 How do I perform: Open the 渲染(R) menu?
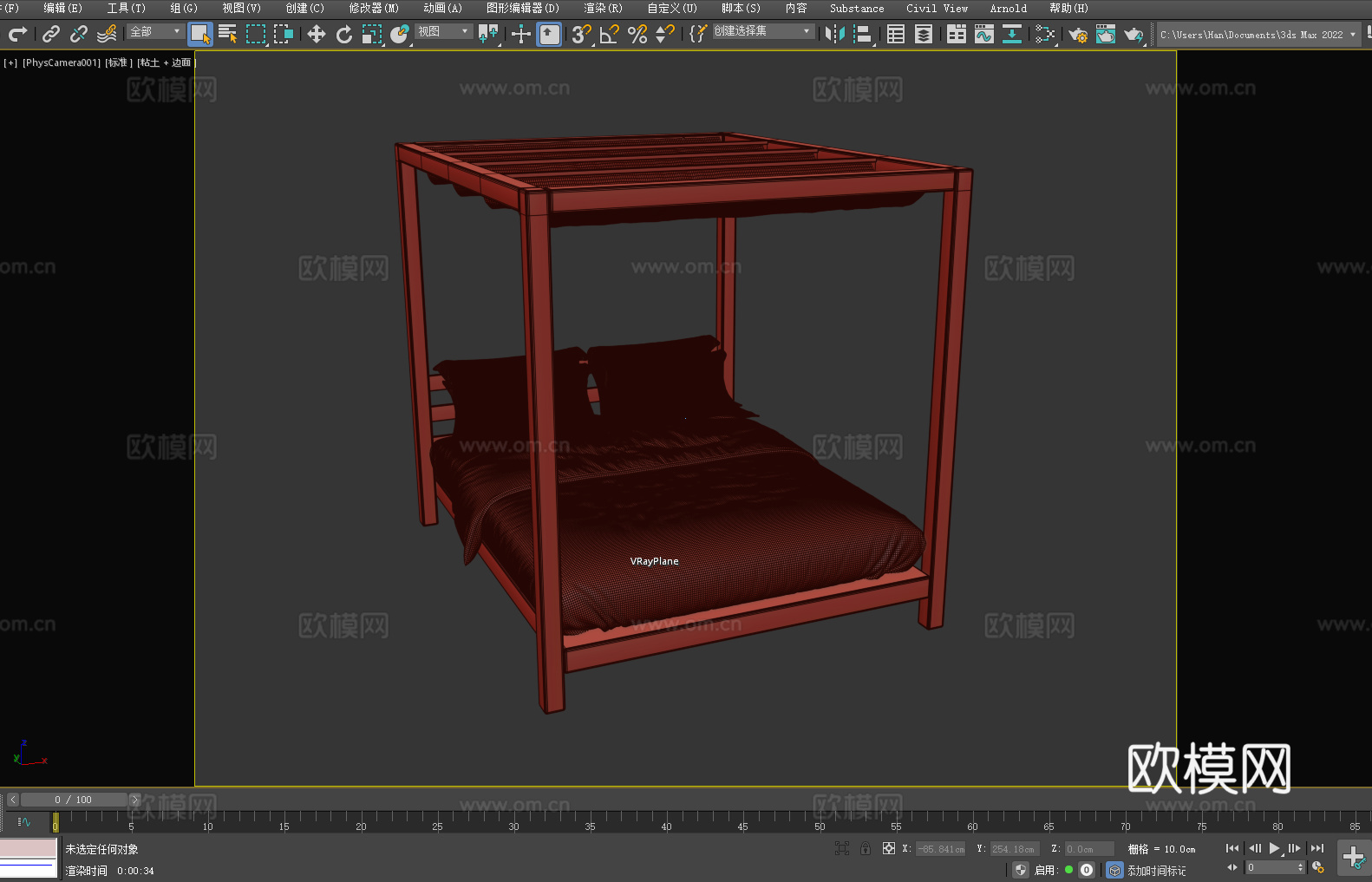603,8
